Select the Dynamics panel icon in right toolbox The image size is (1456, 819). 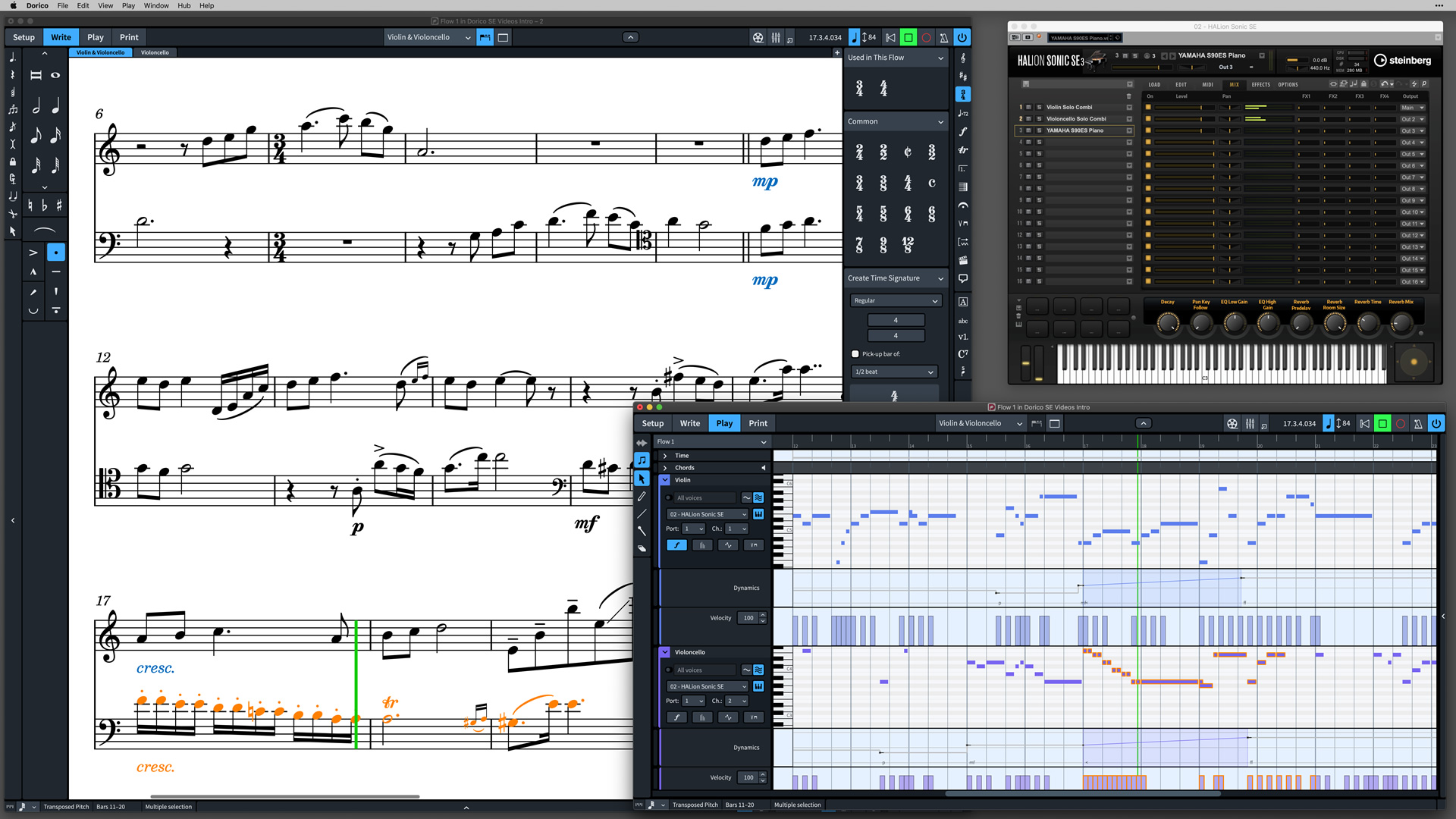tap(962, 131)
